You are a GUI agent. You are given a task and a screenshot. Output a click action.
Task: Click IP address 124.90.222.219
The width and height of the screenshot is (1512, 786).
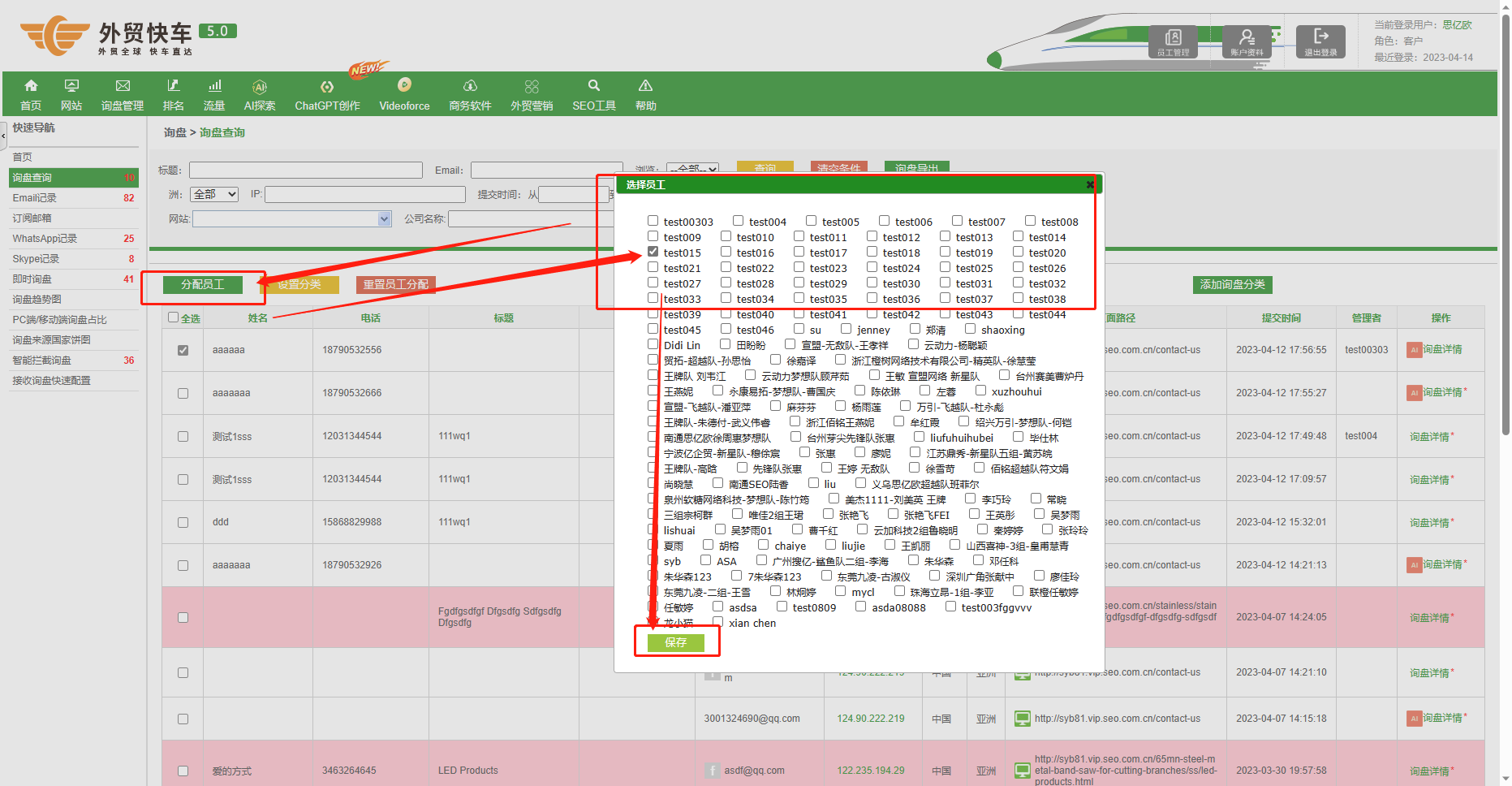click(871, 719)
